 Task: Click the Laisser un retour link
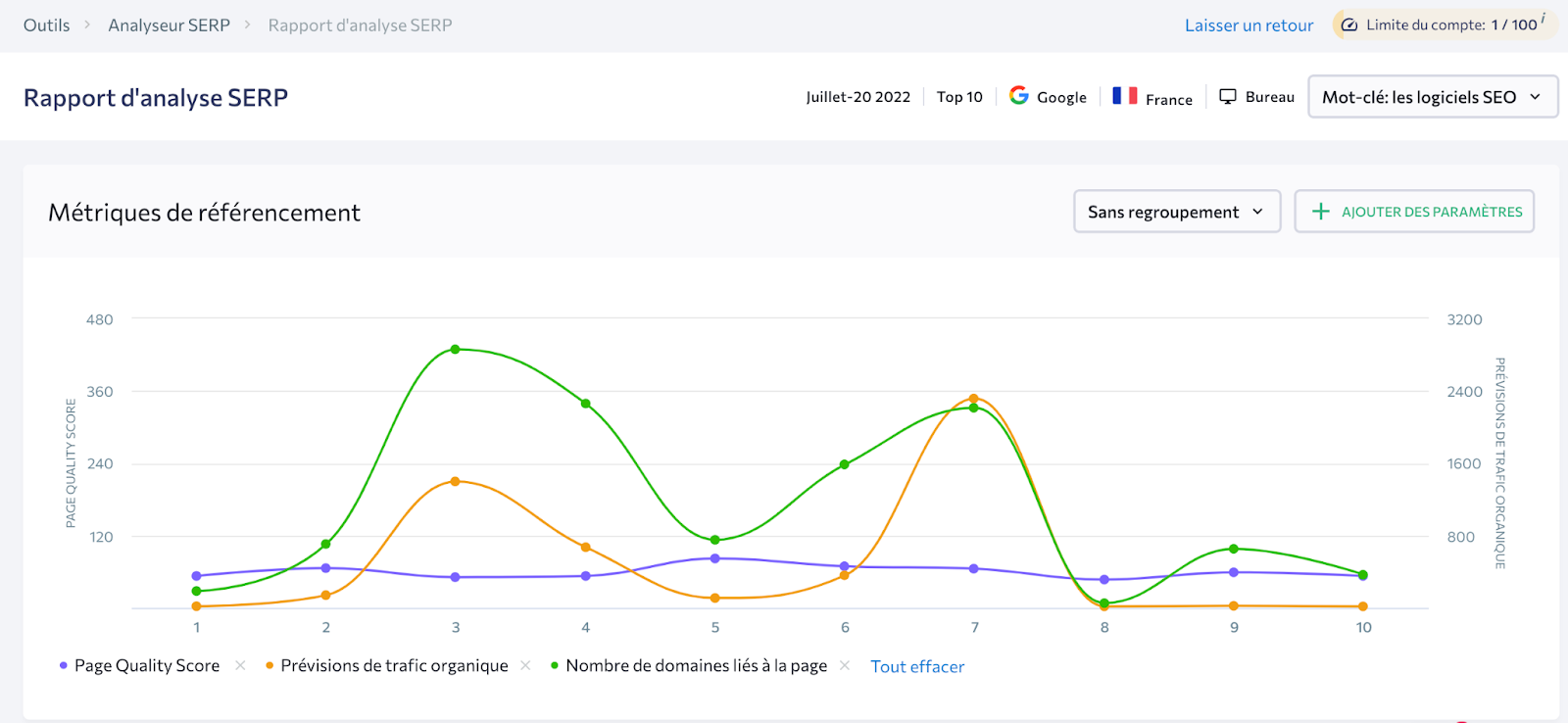[x=1249, y=25]
